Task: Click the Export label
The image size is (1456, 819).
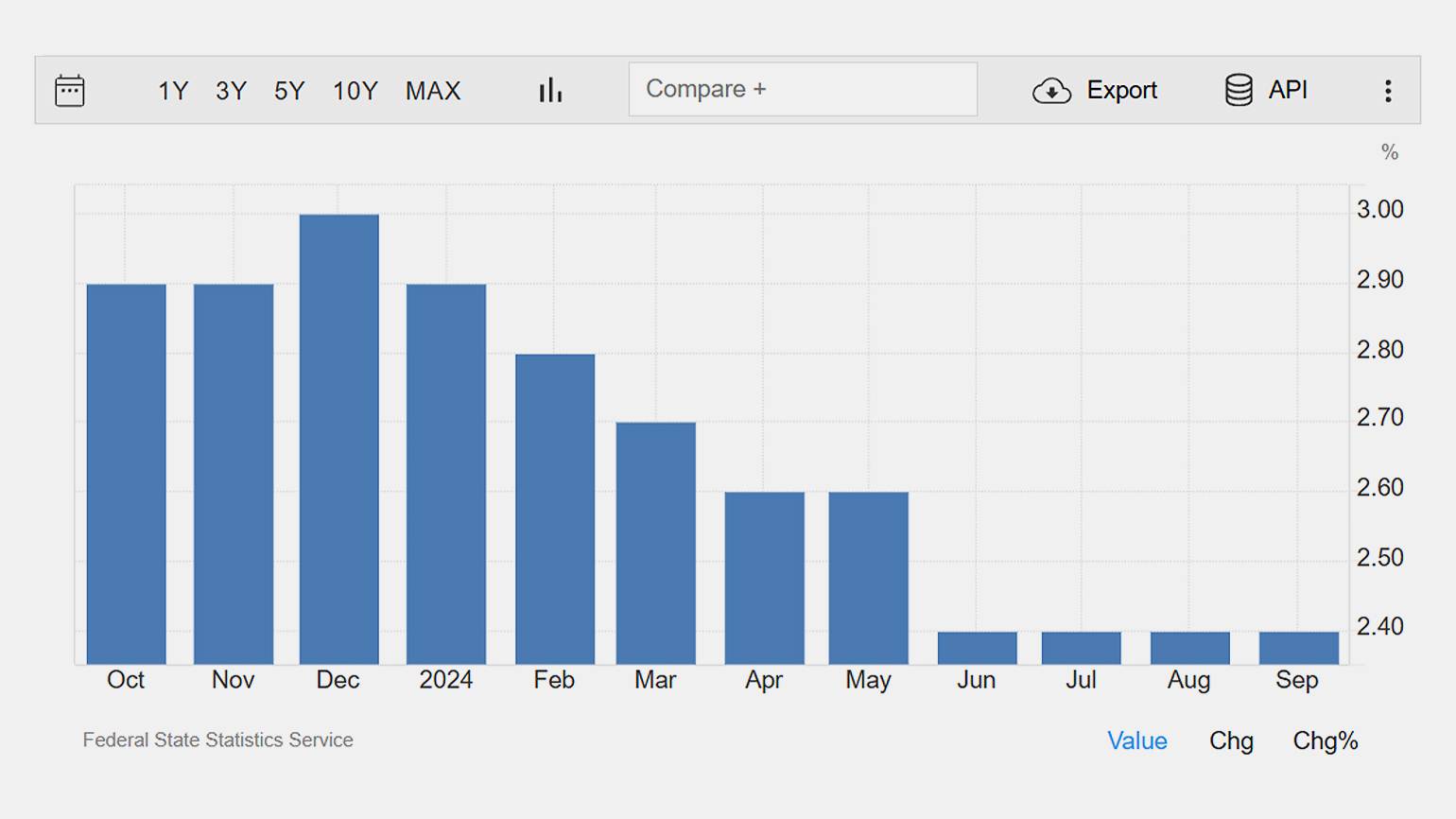Action: [1121, 90]
